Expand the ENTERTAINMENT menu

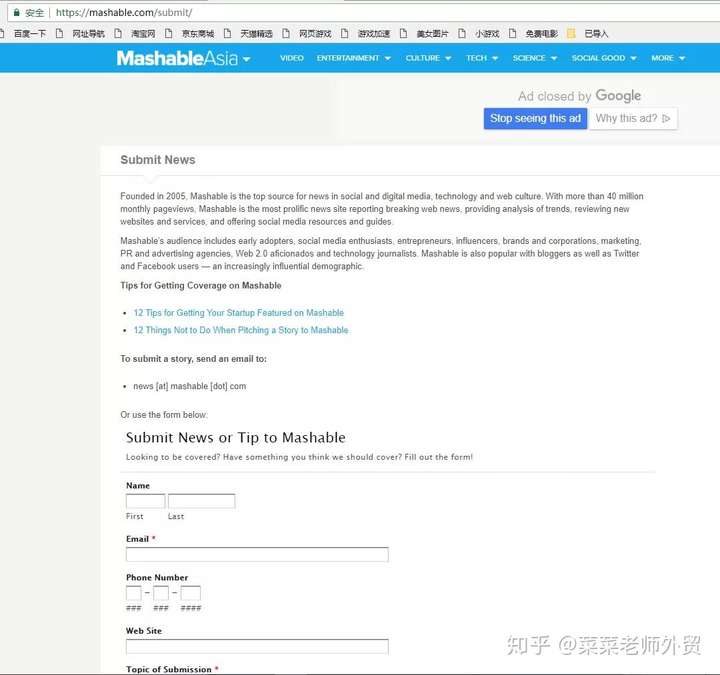click(x=354, y=58)
